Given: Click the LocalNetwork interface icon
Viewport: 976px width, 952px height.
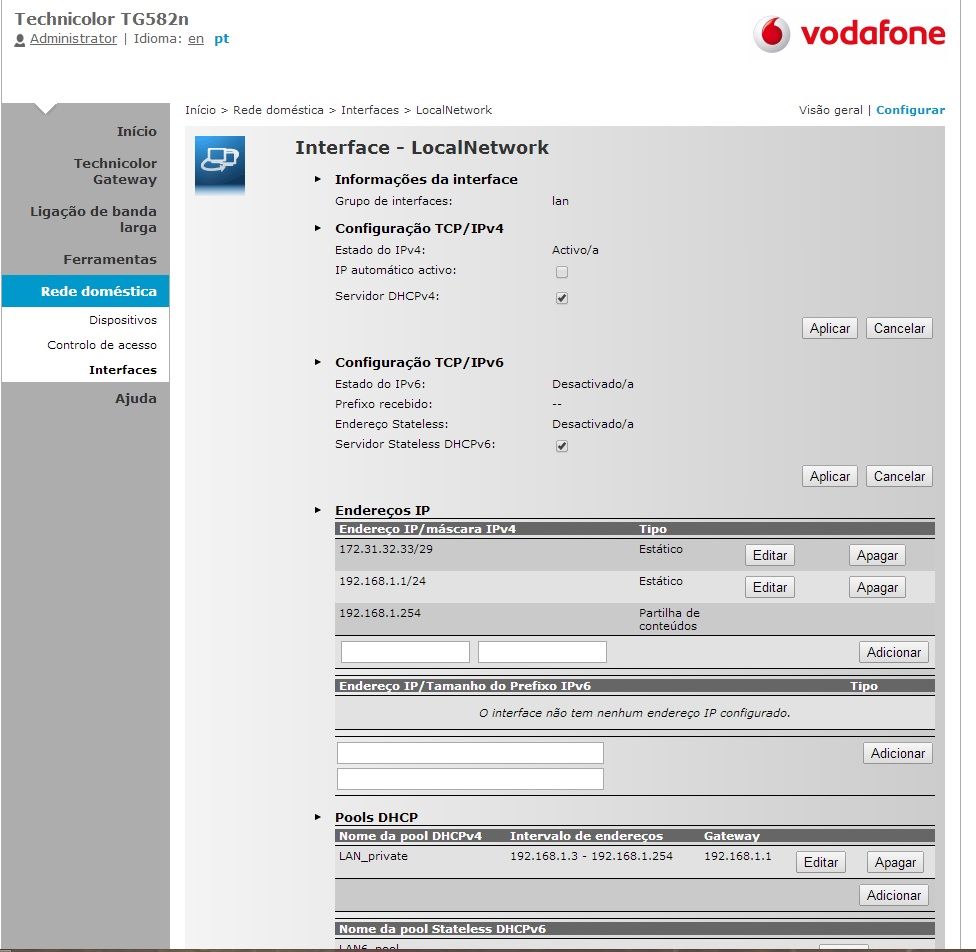Looking at the screenshot, I should [219, 160].
